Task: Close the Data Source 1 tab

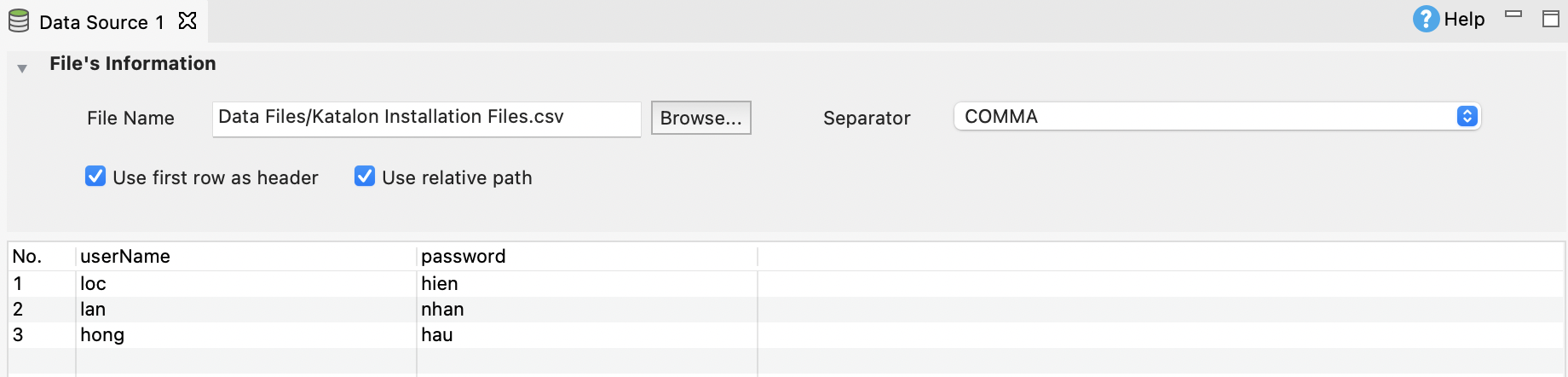Action: click(187, 20)
